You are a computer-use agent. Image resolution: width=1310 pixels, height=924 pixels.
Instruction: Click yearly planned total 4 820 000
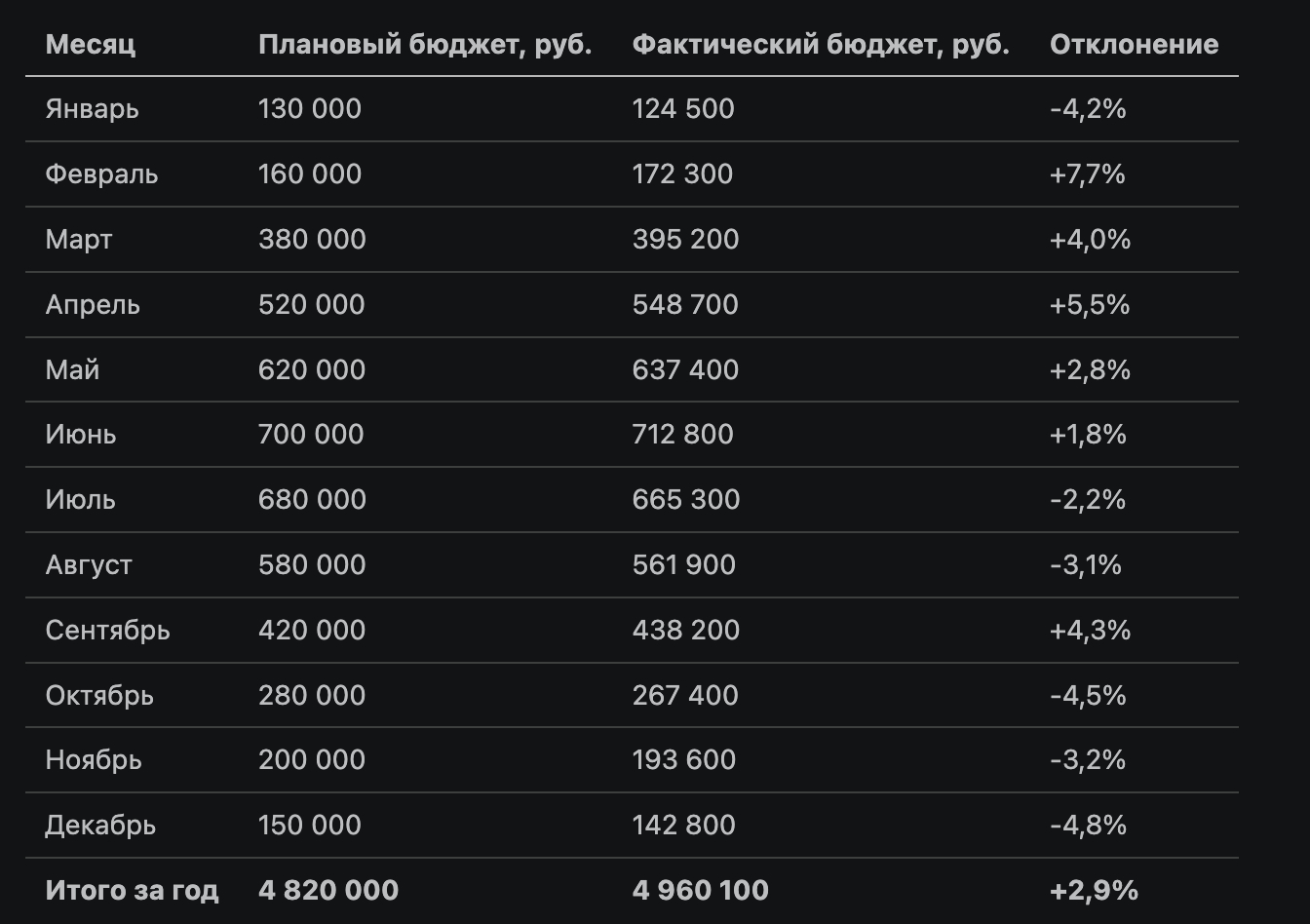328,891
